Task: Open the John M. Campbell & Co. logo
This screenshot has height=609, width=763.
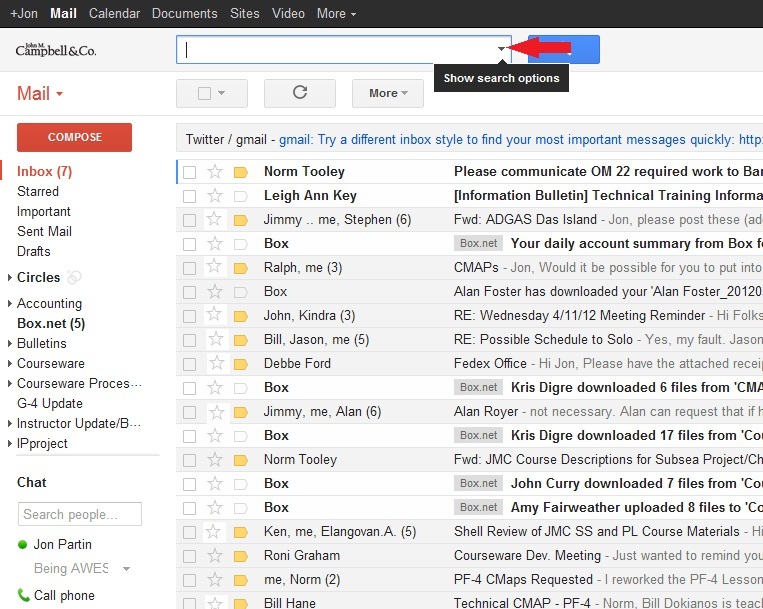Action: tap(55, 50)
